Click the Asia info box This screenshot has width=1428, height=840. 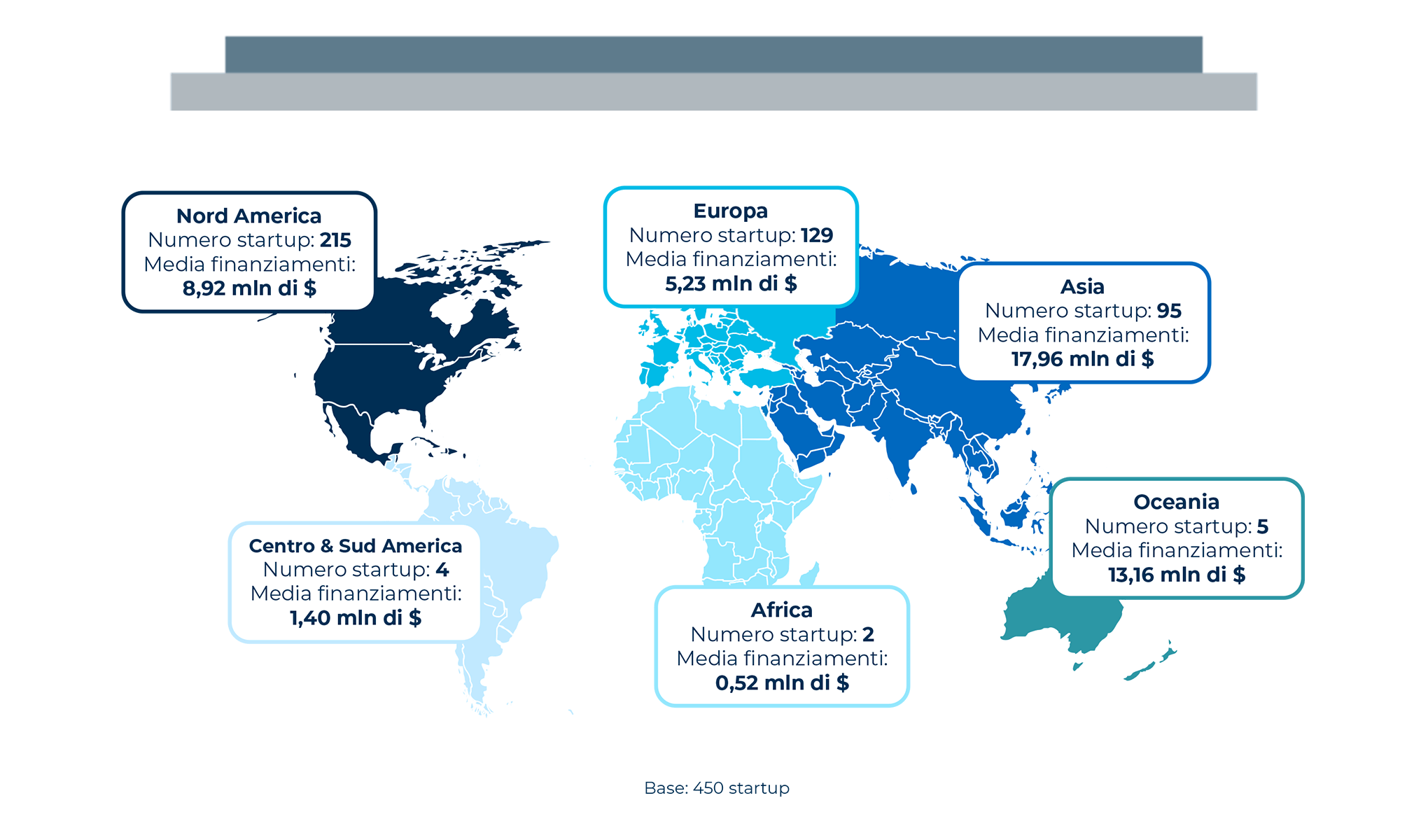(x=1083, y=322)
